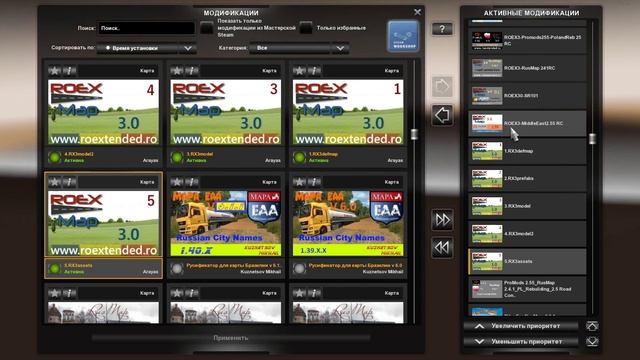Toggle green active indicator of 1.RX3defmap card
The height and width of the screenshot is (360, 640).
[x=299, y=157]
